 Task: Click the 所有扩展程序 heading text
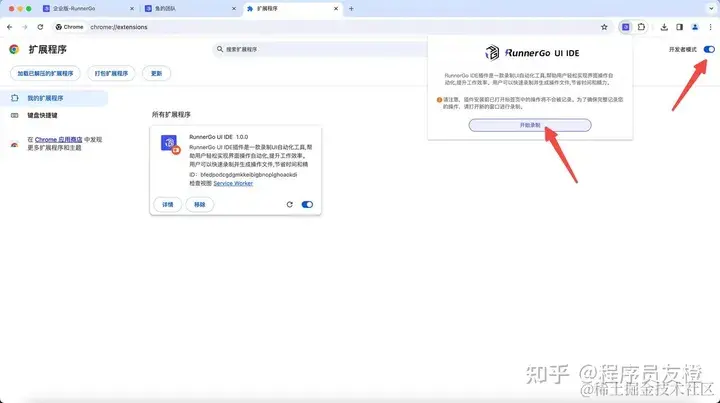click(x=171, y=115)
